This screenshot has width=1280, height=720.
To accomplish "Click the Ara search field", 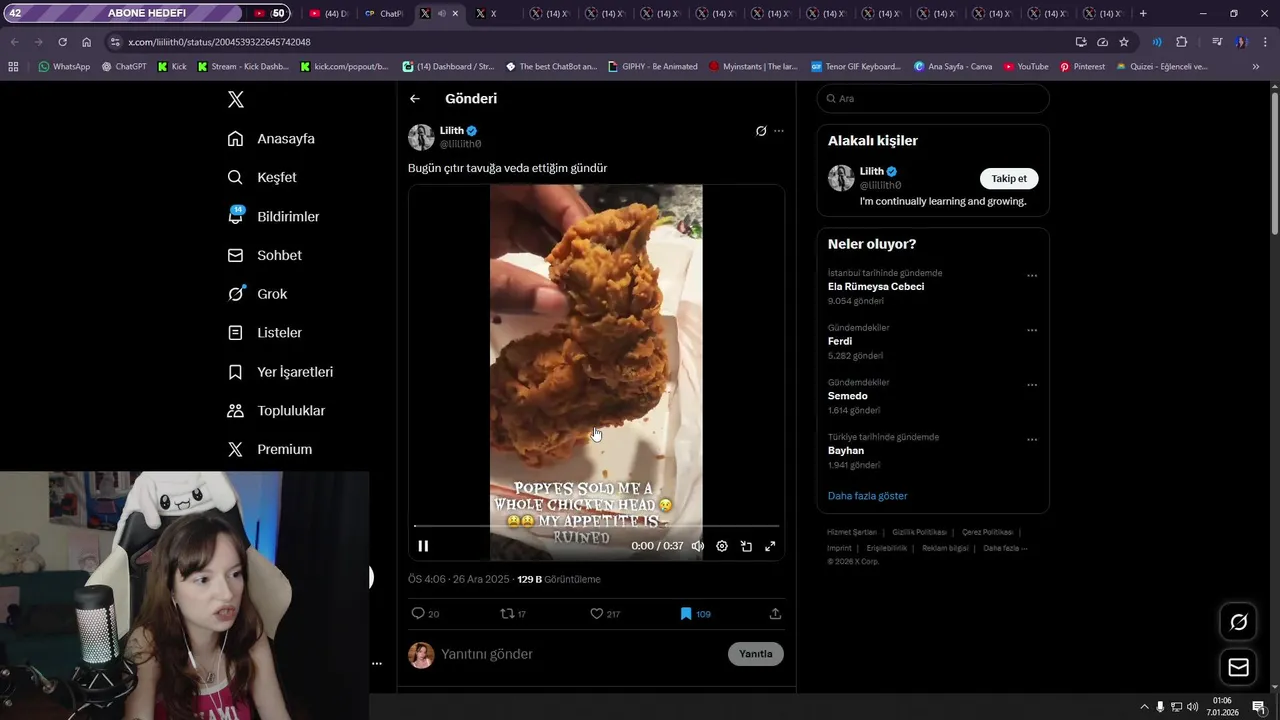I will 933,99.
